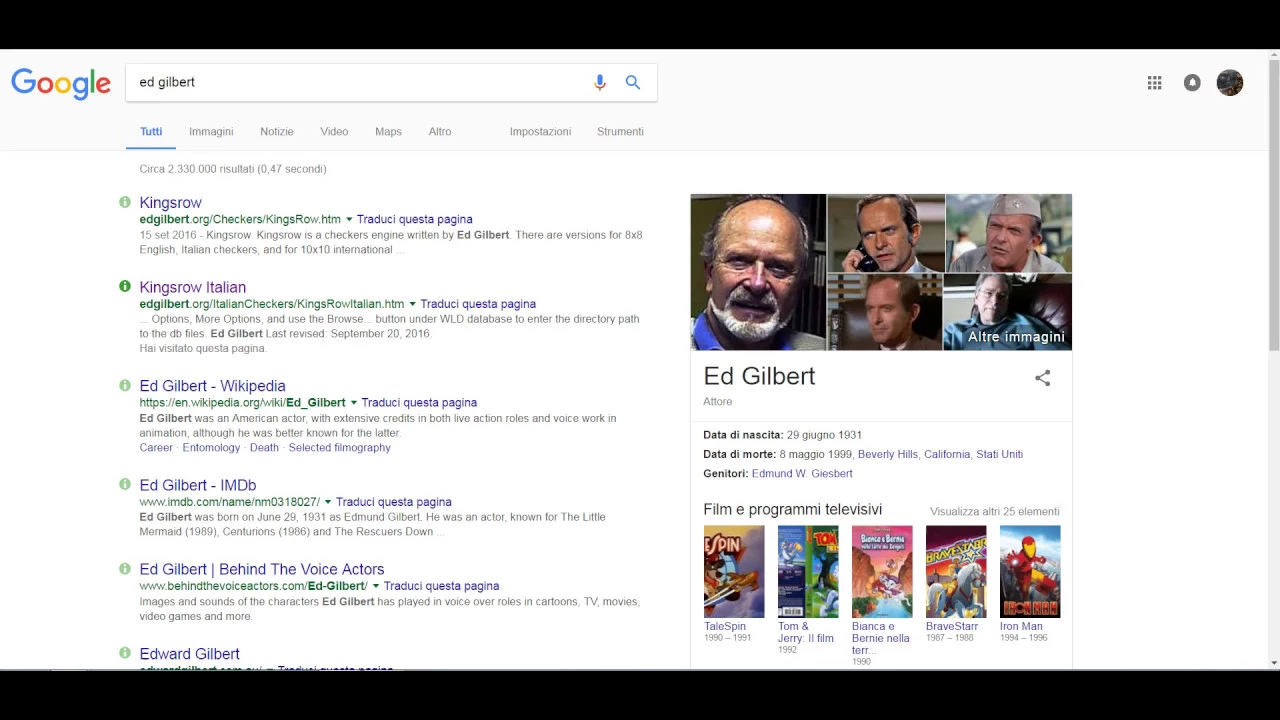Share the Ed Gilbert knowledge panel
The image size is (1280, 720).
[1043, 378]
